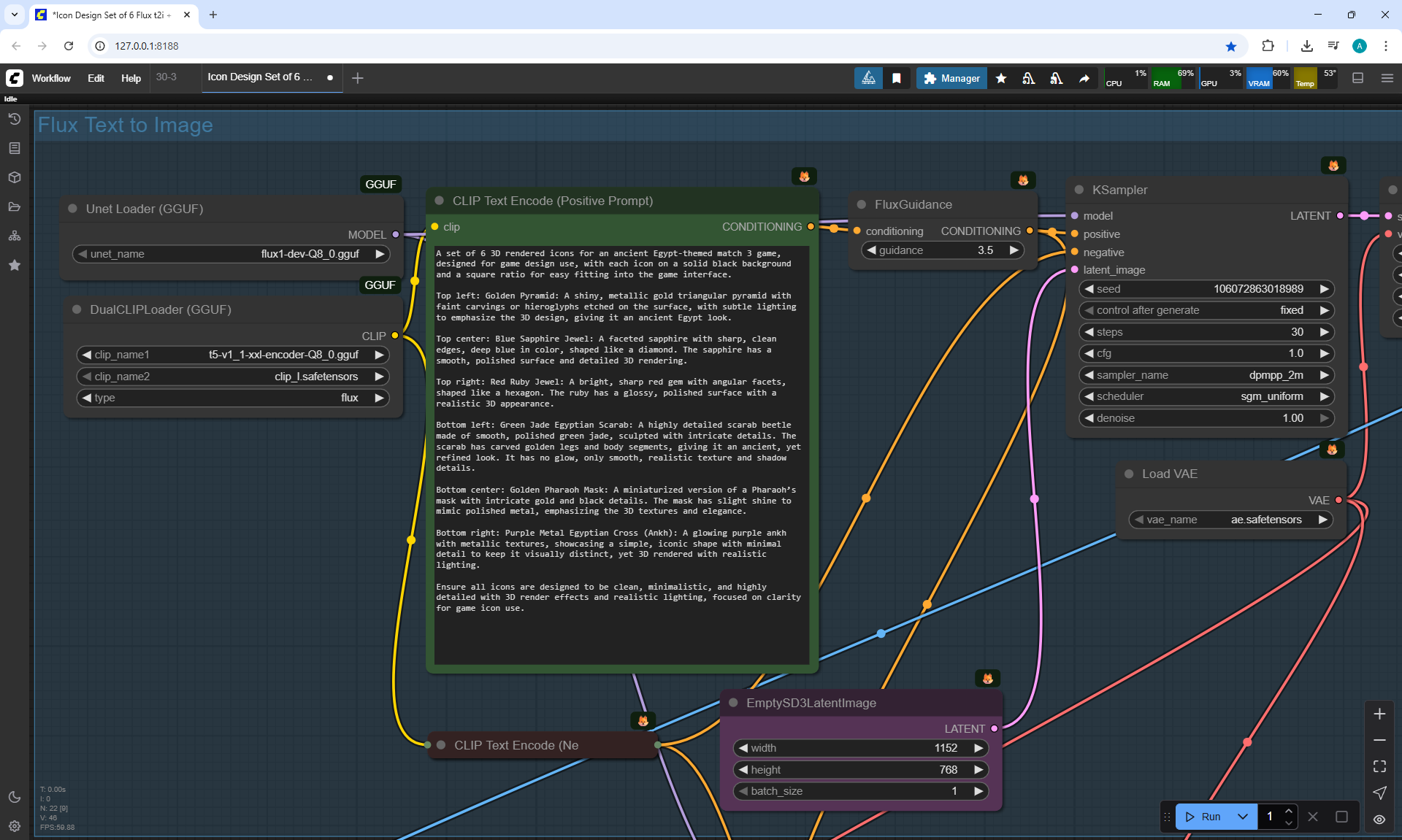Open the queue history sidebar icon

click(x=15, y=119)
